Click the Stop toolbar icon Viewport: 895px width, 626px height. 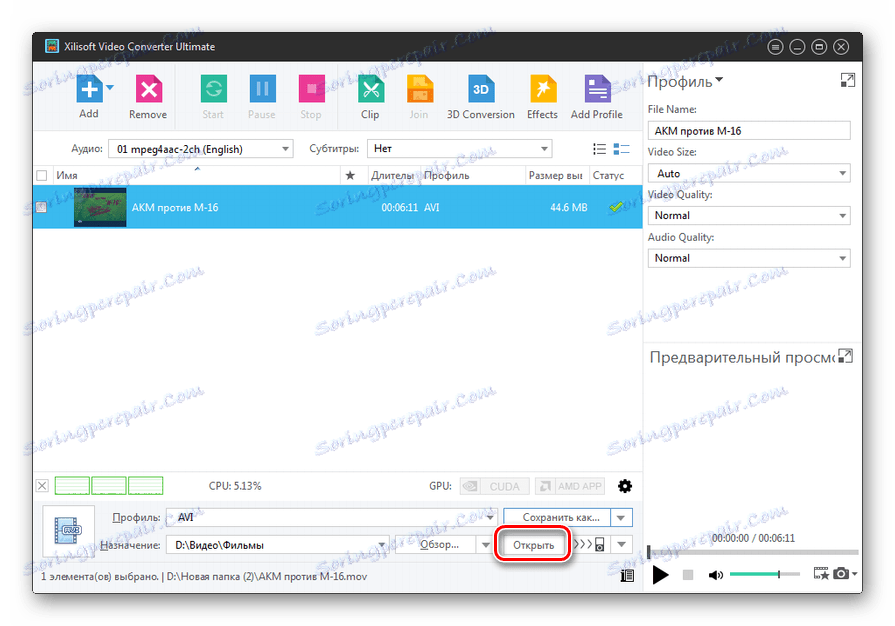pos(311,89)
